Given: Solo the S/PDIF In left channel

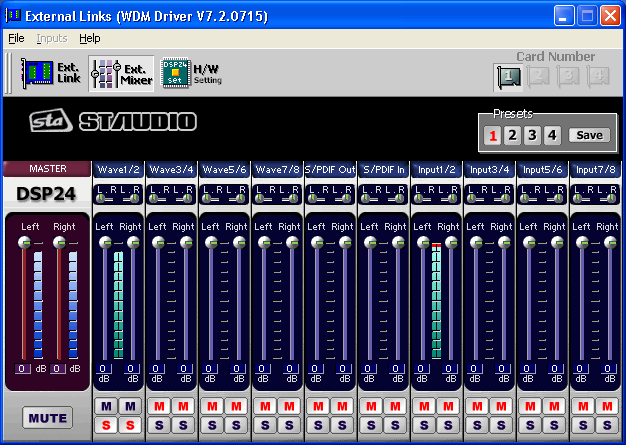Looking at the screenshot, I should [371, 425].
